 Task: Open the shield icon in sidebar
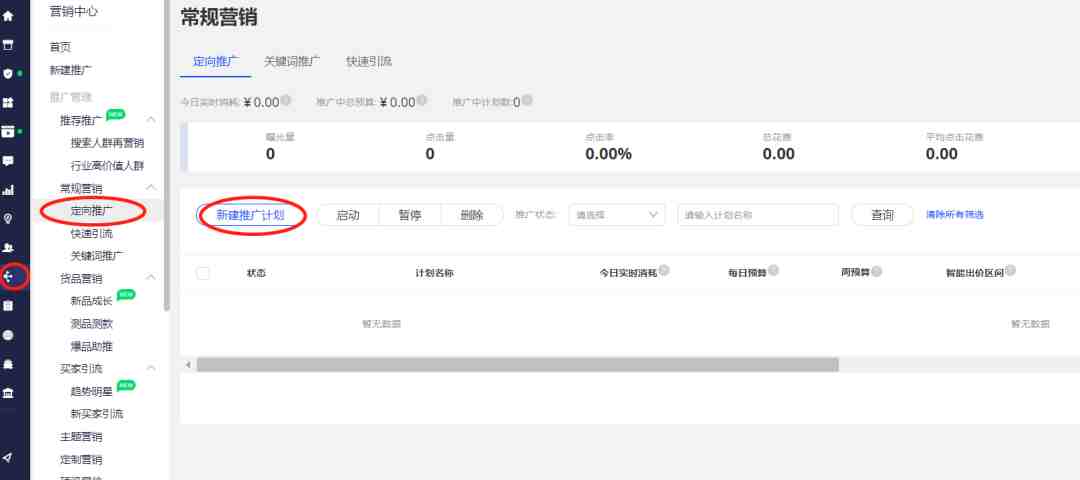point(8,73)
